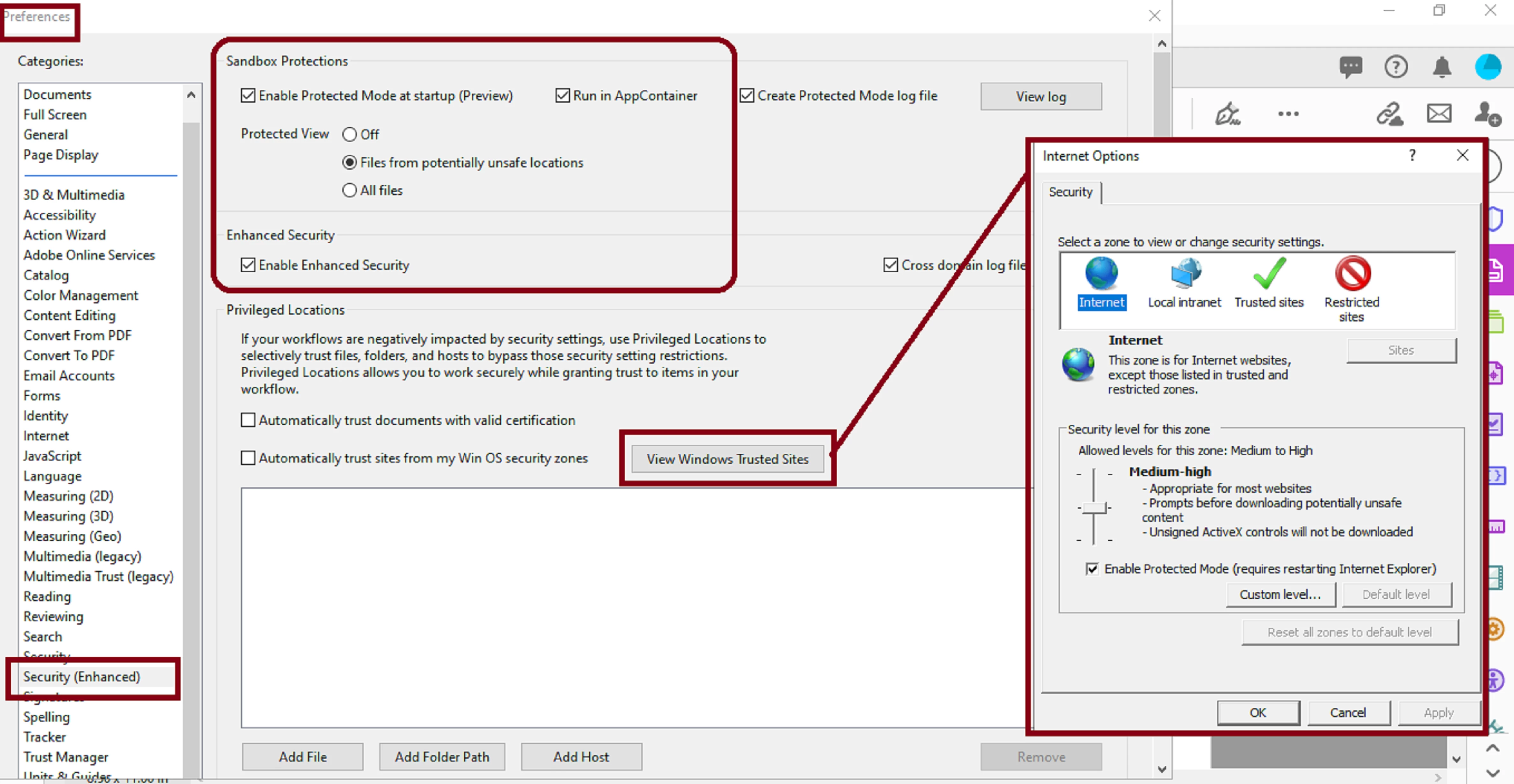The image size is (1514, 784).
Task: Select the Restricted sites zone icon
Action: pos(1352,274)
